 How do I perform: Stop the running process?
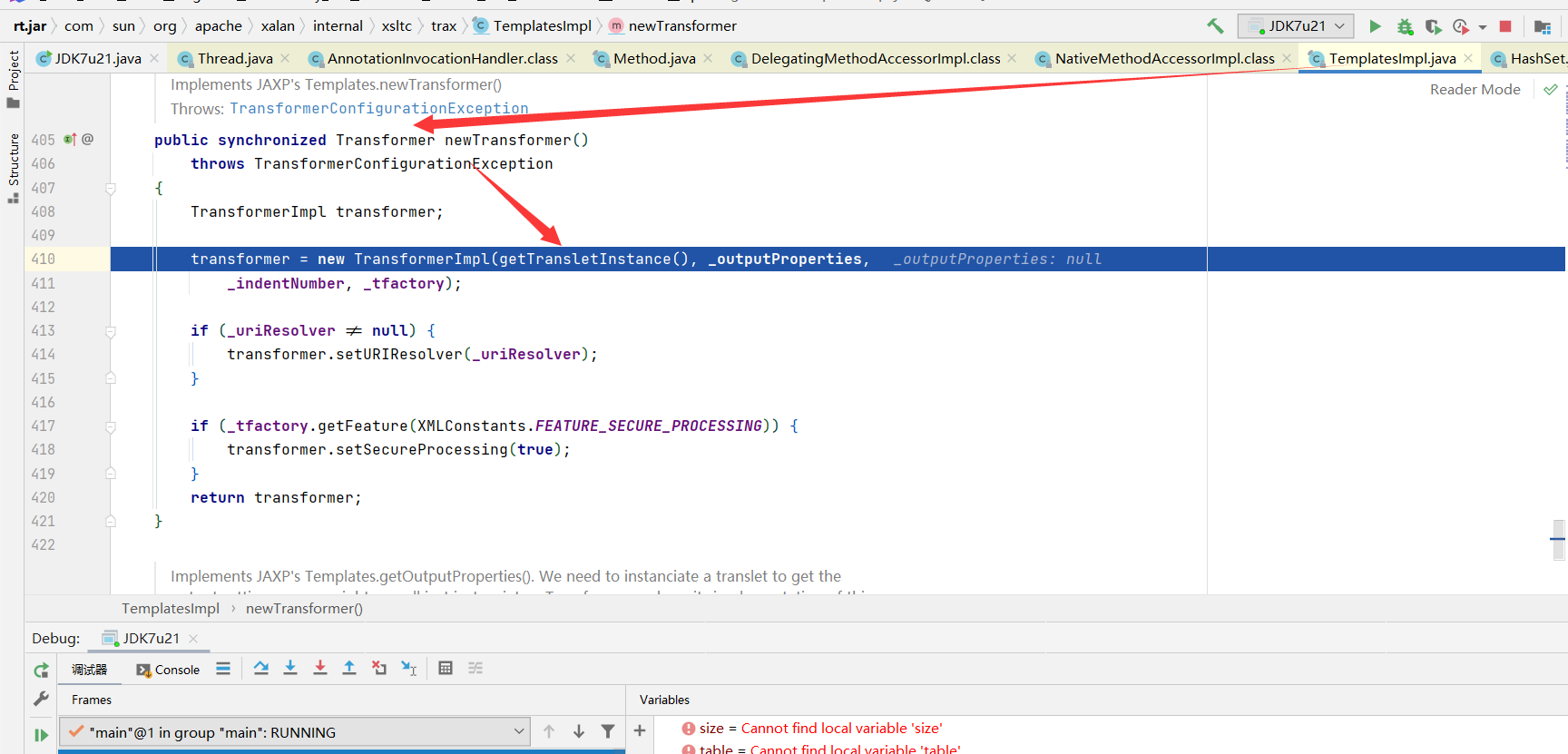click(x=1505, y=26)
